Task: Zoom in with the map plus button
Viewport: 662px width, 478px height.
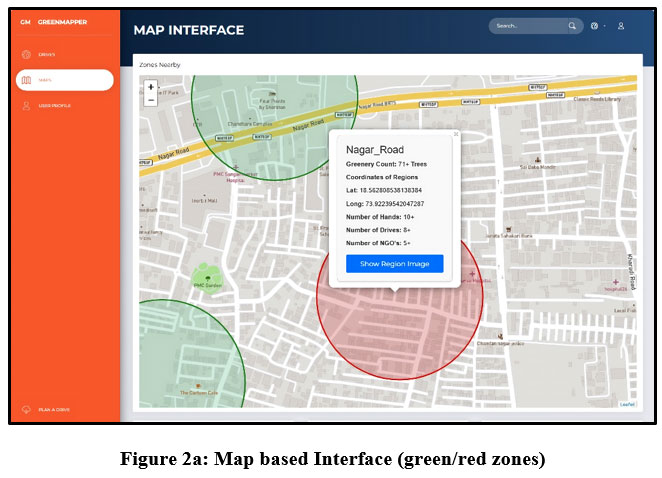Action: click(150, 87)
